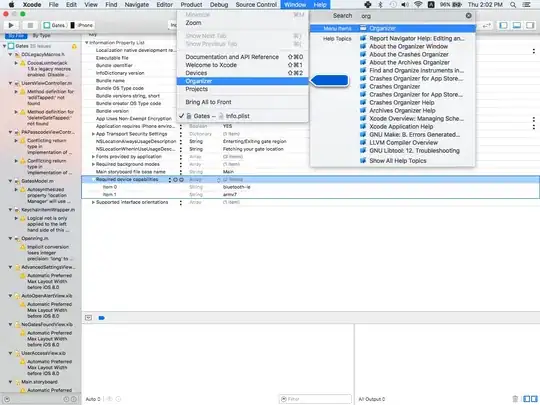Open Spotlight search in menu bar
The image size is (540, 405).
coord(513,5)
